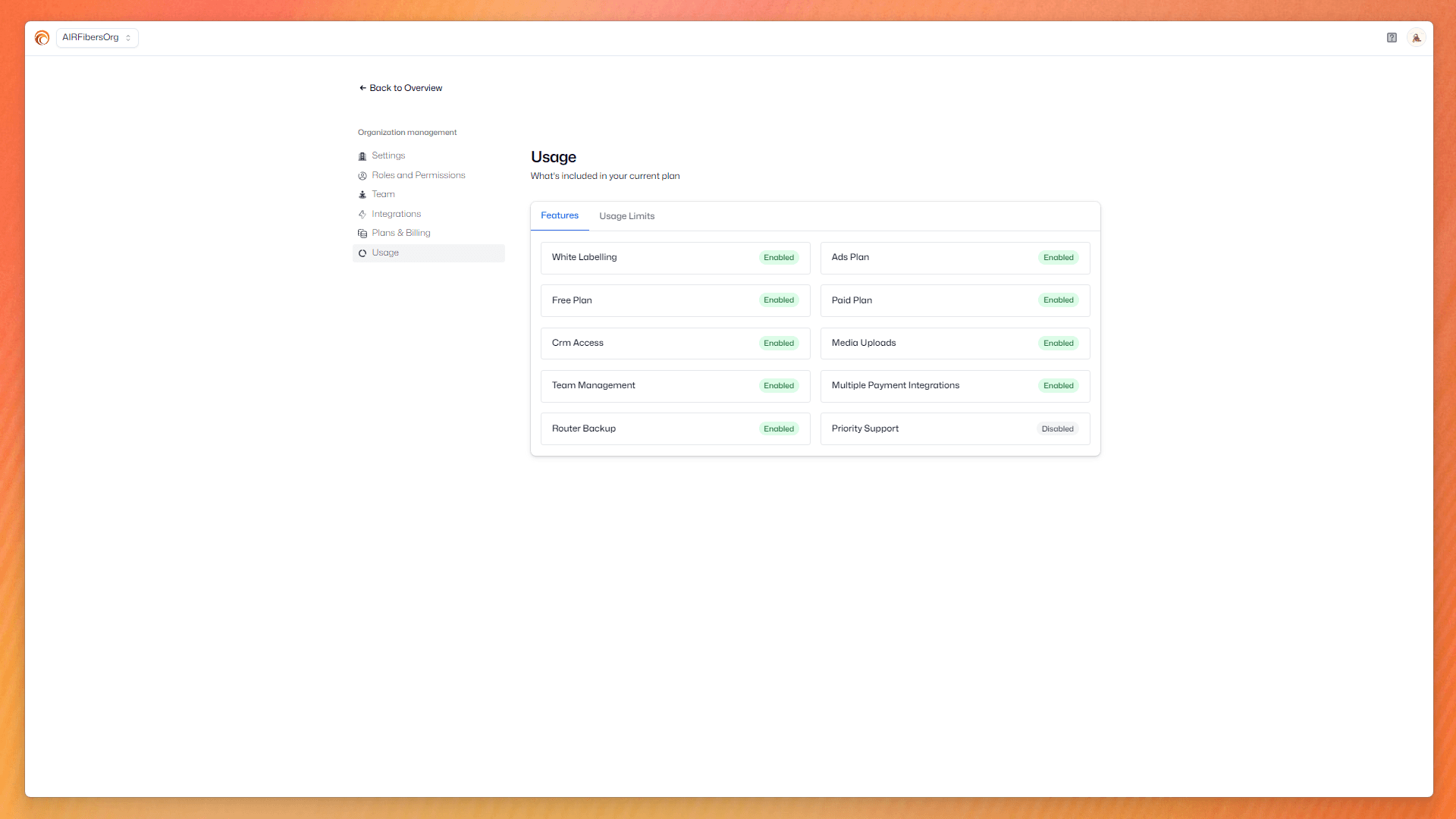Click the orange swirl app logo

[x=42, y=38]
